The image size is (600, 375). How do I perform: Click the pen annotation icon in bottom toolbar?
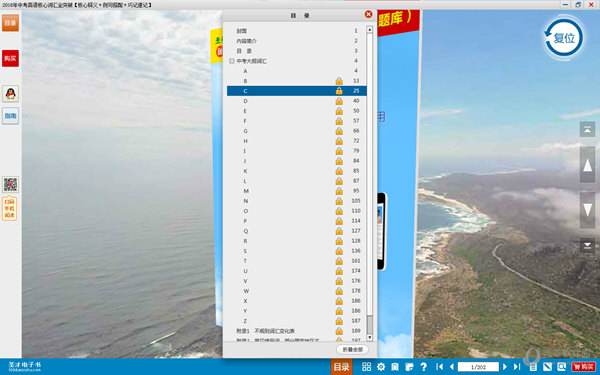pyautogui.click(x=548, y=367)
